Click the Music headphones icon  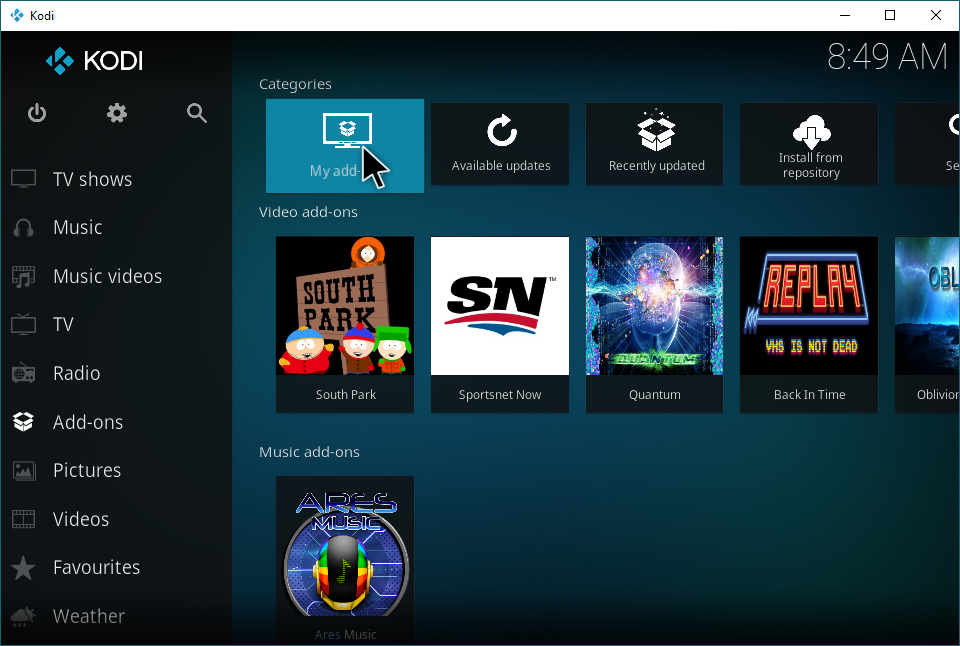click(x=23, y=227)
